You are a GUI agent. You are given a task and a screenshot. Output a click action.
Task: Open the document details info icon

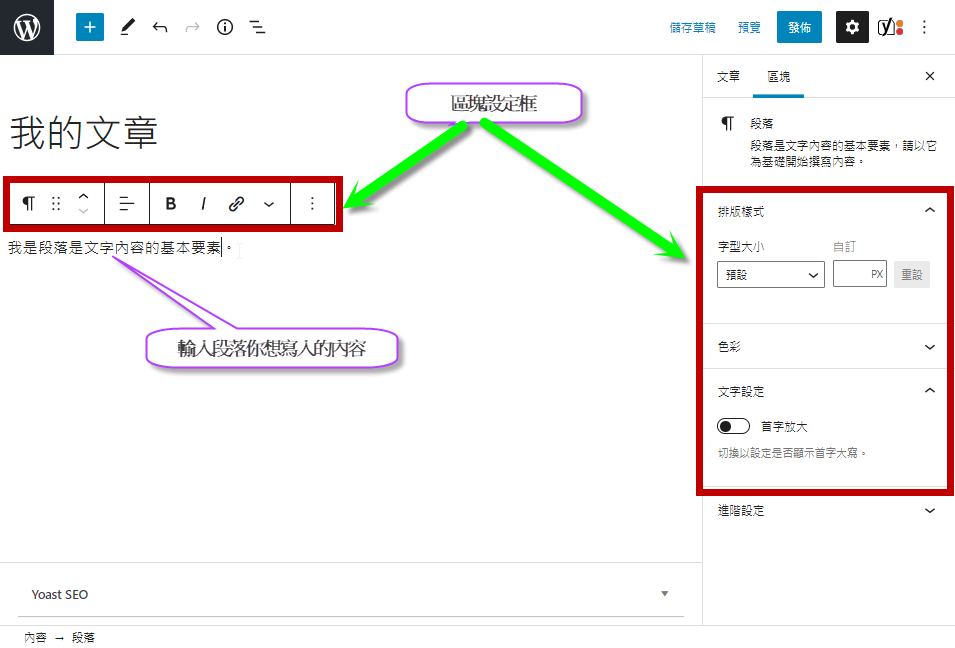pos(225,27)
